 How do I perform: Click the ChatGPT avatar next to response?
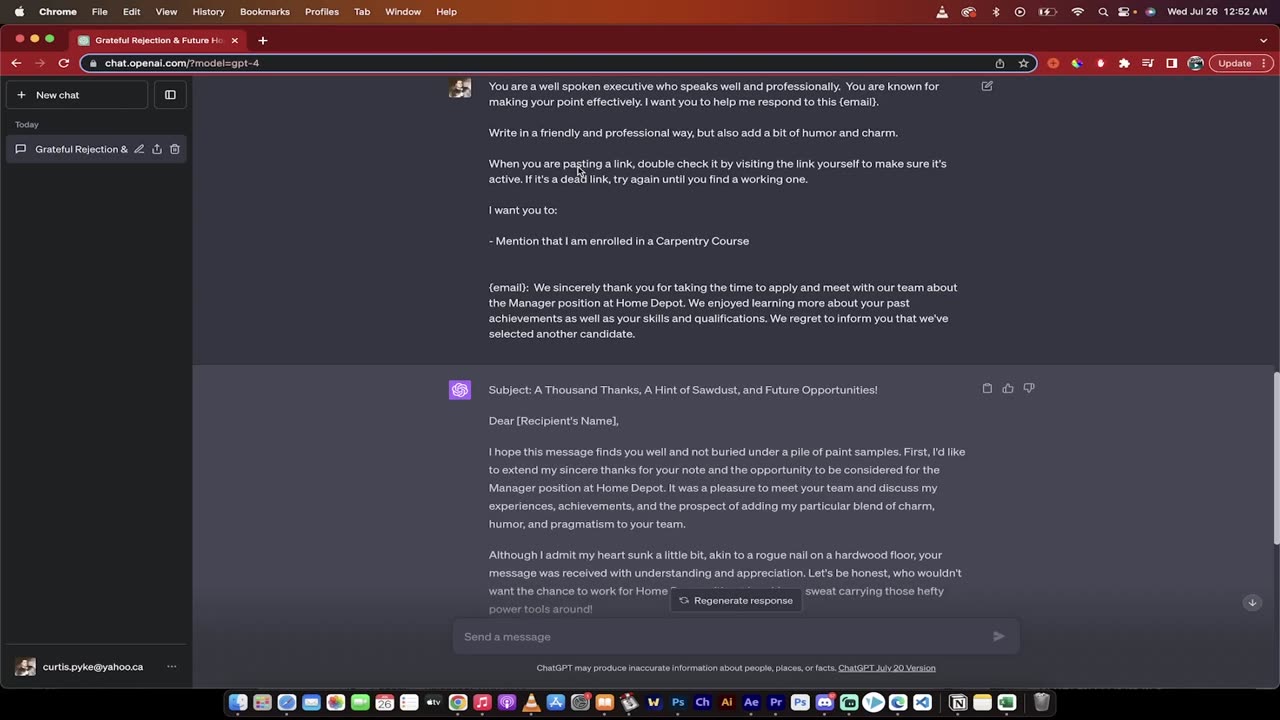[x=460, y=390]
